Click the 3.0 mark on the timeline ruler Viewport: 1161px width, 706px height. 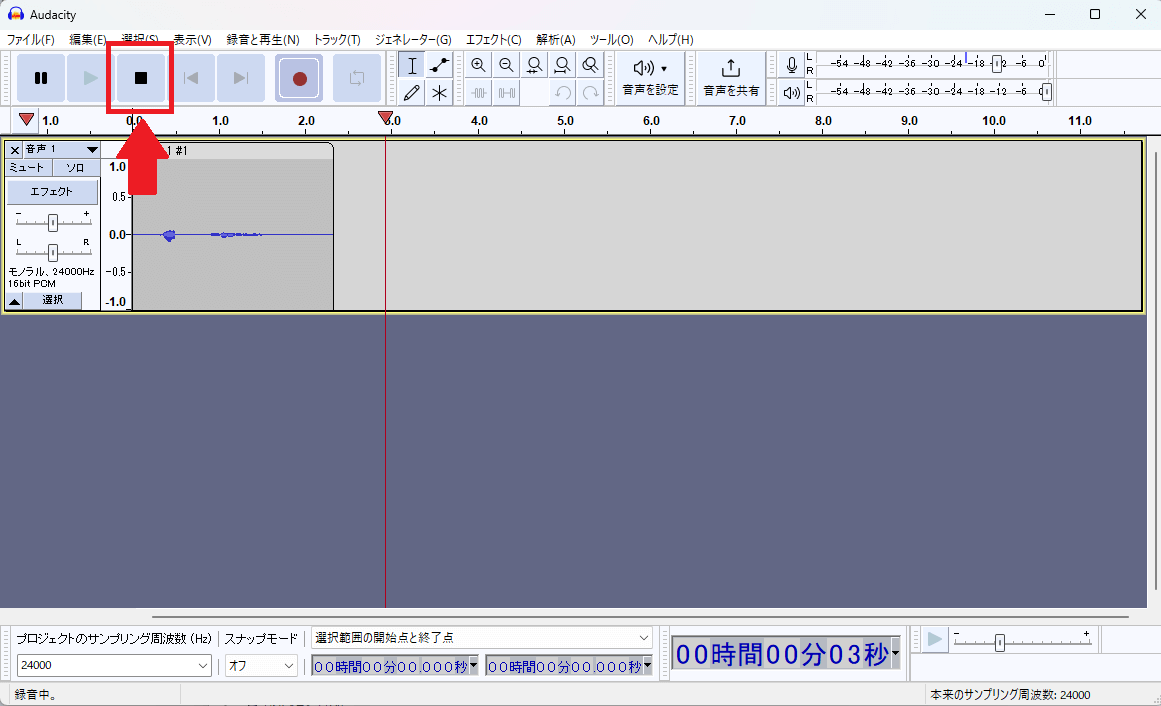[393, 121]
